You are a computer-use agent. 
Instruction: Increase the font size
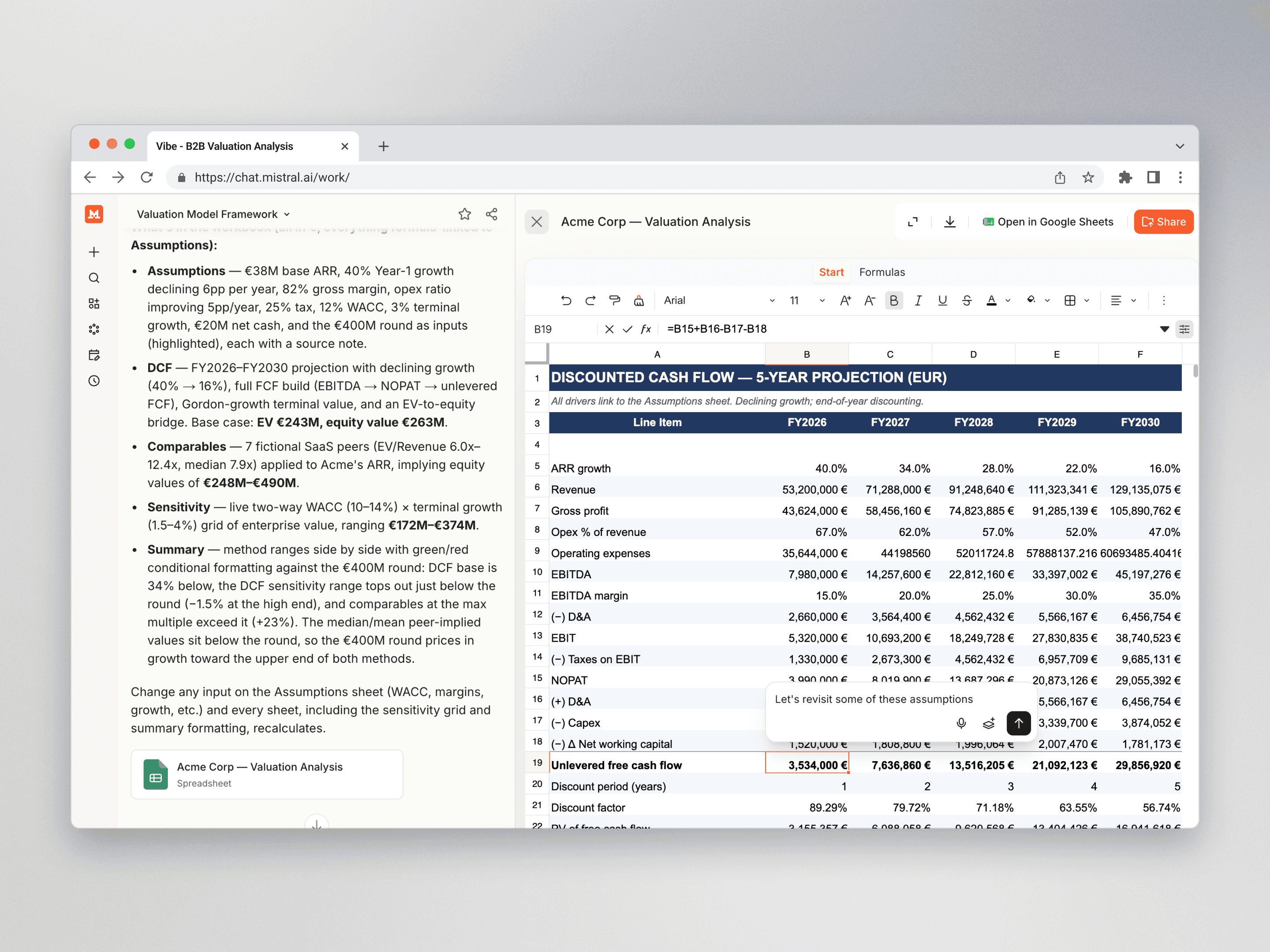(x=845, y=300)
